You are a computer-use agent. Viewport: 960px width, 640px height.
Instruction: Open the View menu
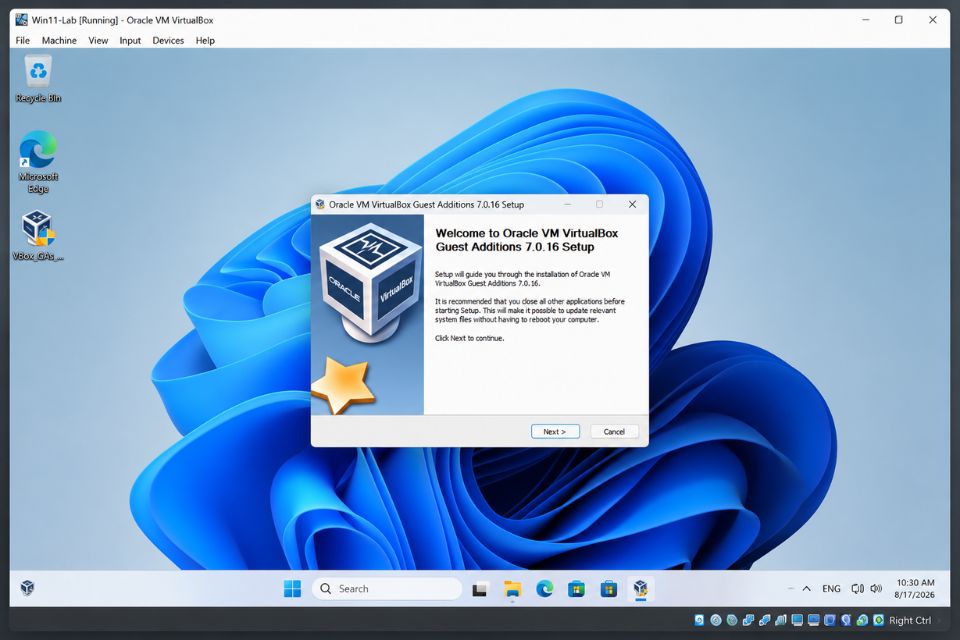(98, 40)
